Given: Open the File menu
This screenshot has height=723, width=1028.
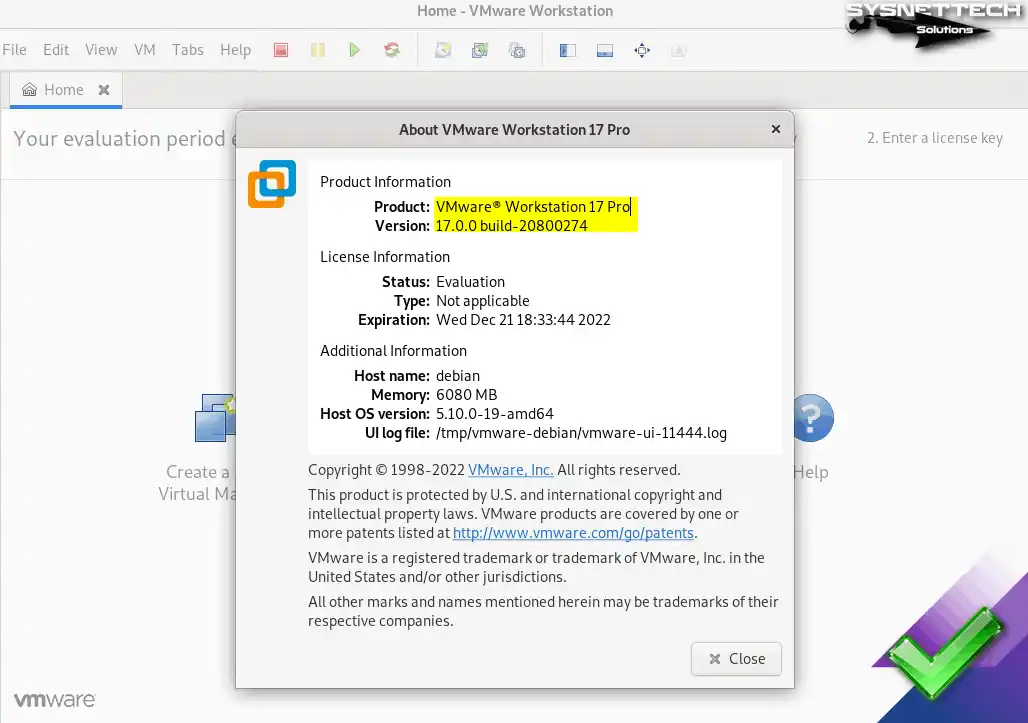Looking at the screenshot, I should tap(15, 50).
